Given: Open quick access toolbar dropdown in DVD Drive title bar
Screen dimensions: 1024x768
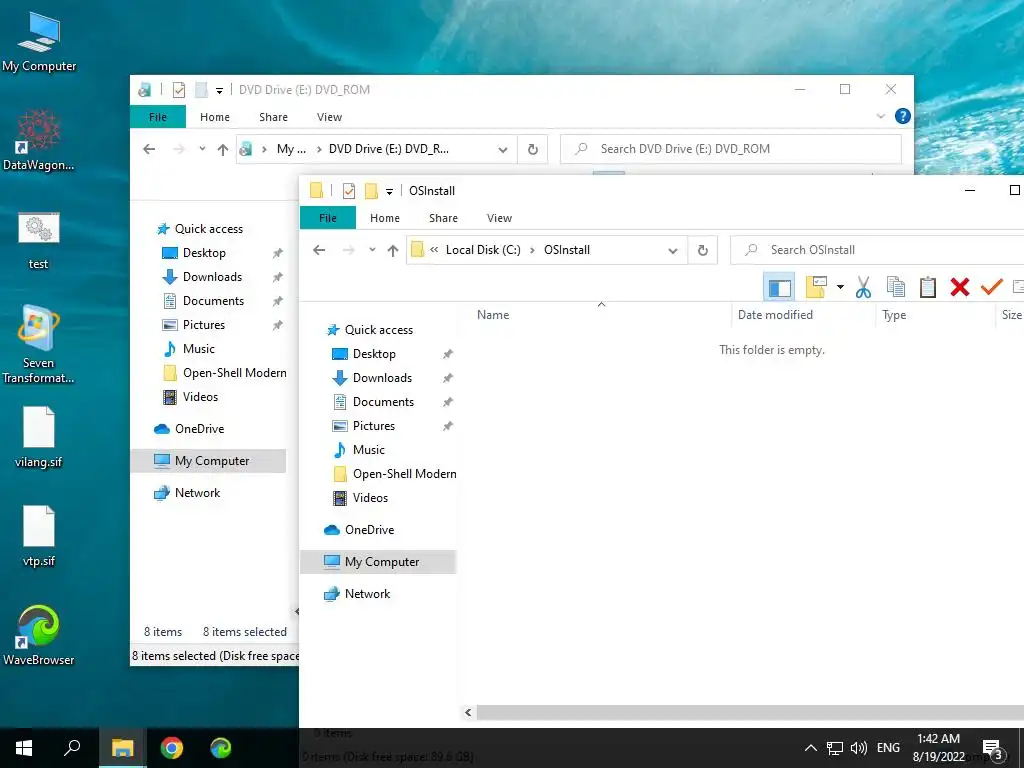Looking at the screenshot, I should click(219, 90).
